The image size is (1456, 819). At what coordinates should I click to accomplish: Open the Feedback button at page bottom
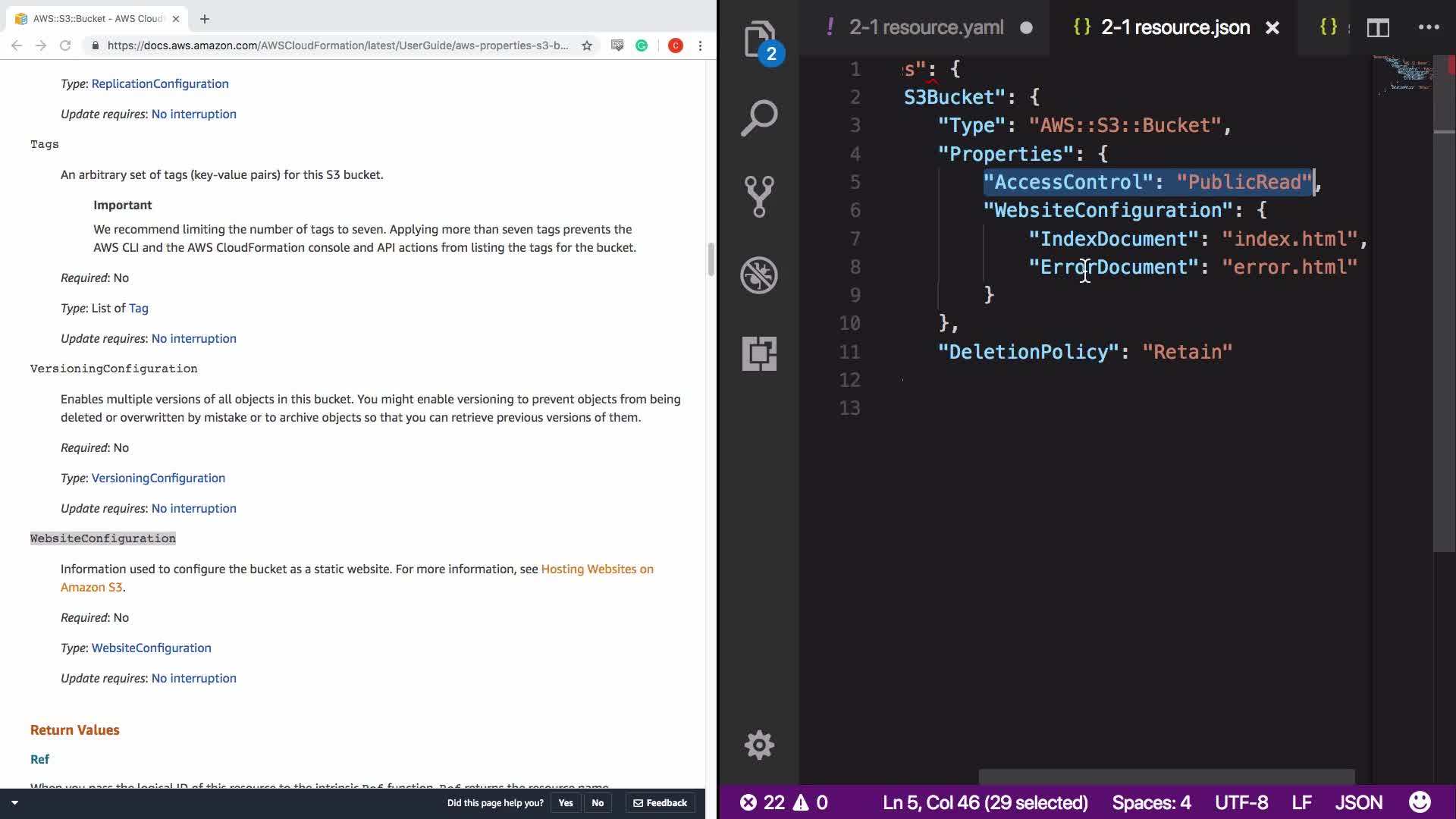[660, 803]
